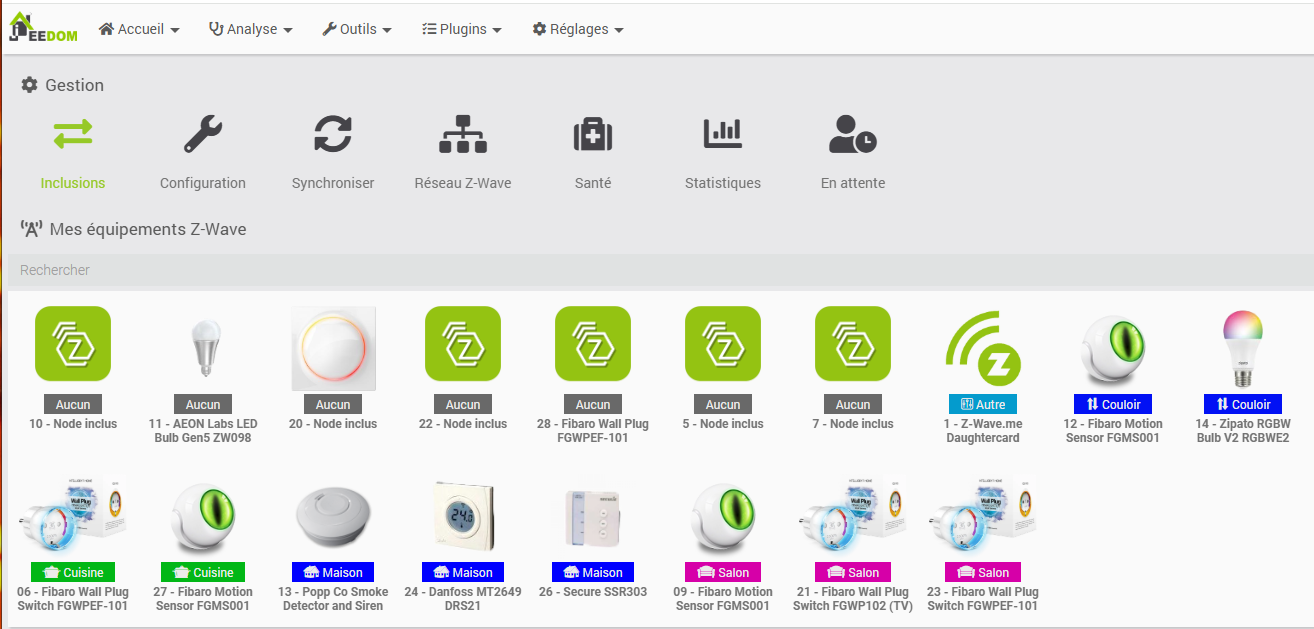Screen dimensions: 1314x629
Task: Click '20 - Node inclus' label
Action: (333, 424)
